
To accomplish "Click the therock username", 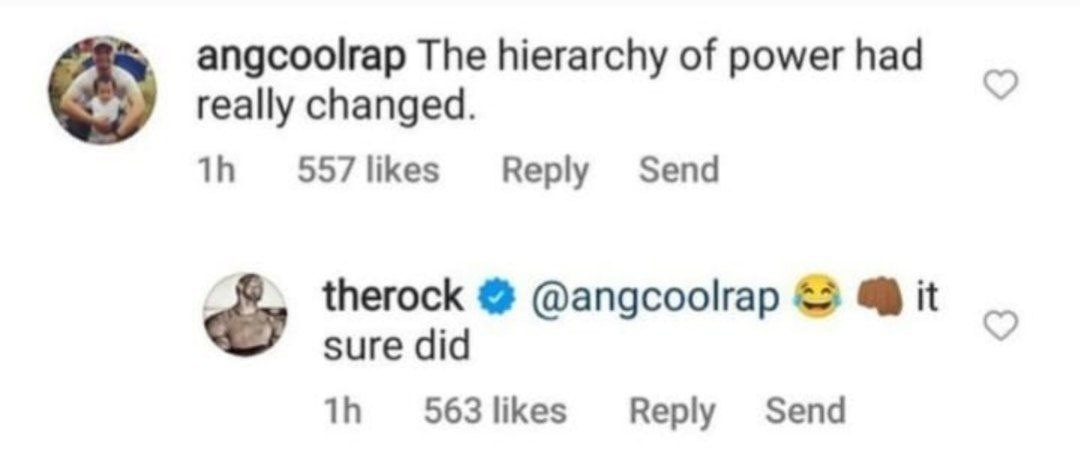I will [393, 296].
